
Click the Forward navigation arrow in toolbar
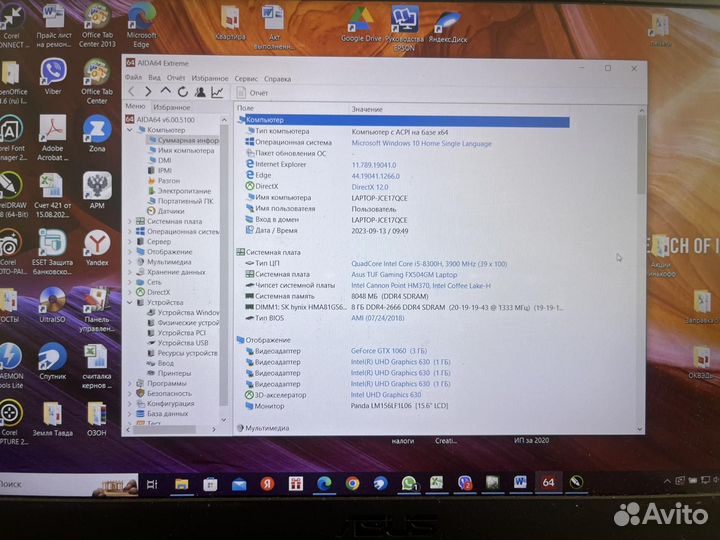click(x=149, y=92)
